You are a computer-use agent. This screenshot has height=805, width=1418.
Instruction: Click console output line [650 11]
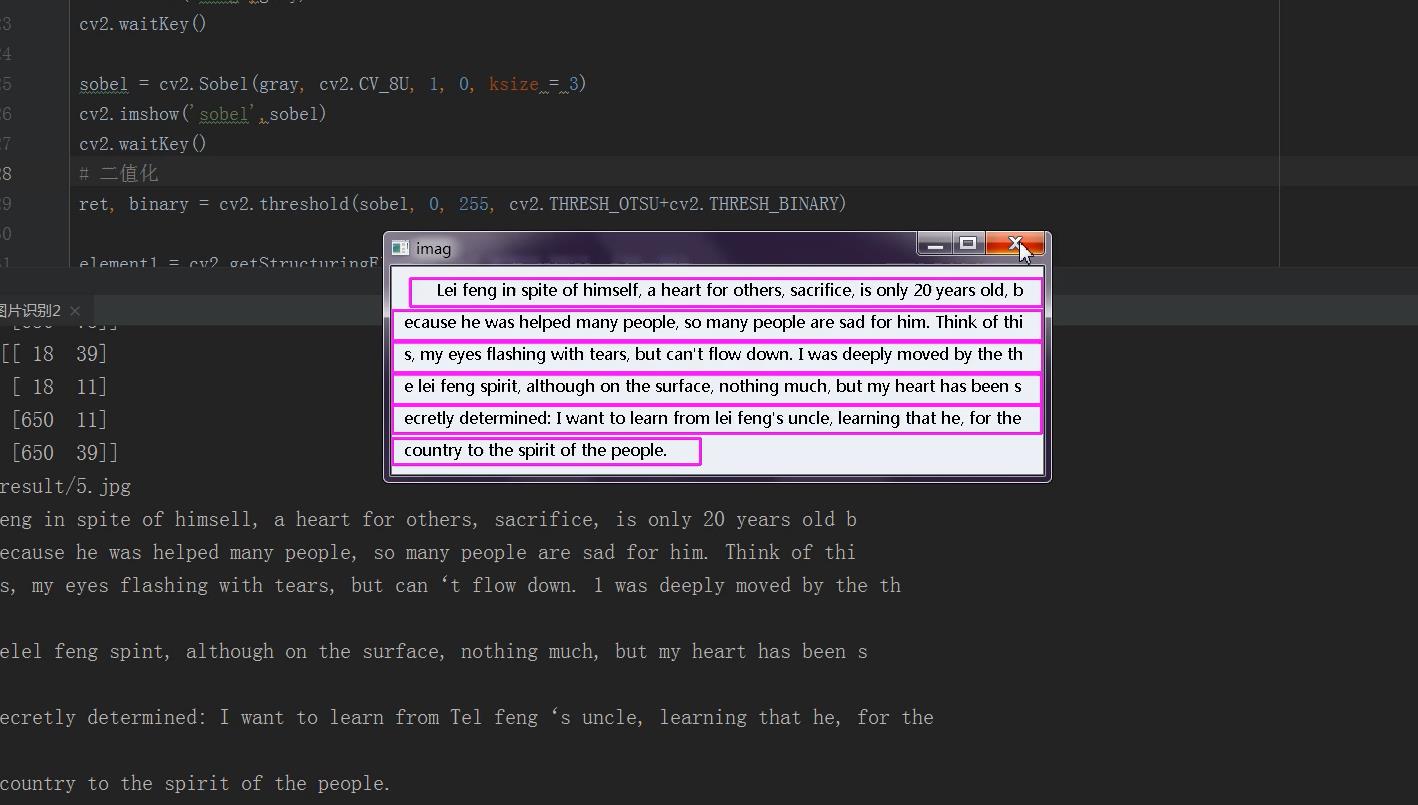click(59, 420)
